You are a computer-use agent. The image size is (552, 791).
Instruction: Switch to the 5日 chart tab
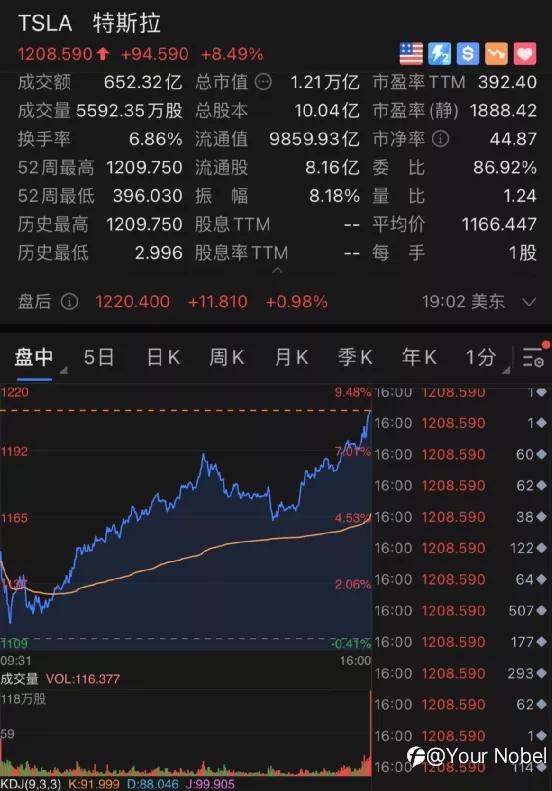(x=98, y=357)
